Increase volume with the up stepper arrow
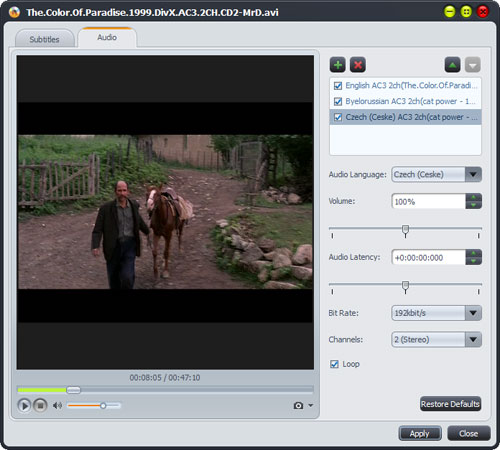Screen dimensions: 500x450 coord(473,197)
